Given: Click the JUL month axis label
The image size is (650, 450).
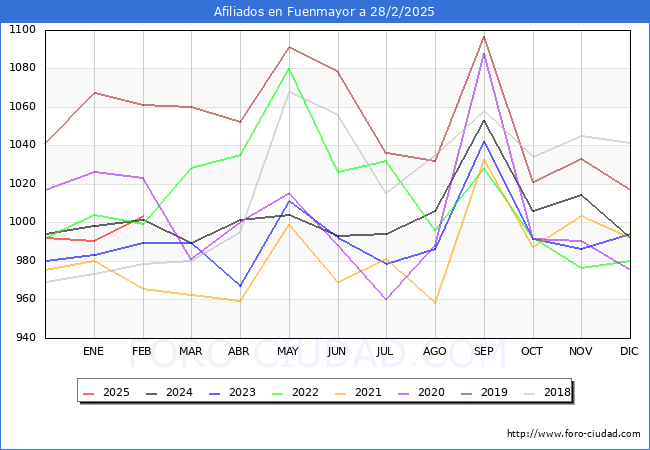Looking at the screenshot, I should 385,351.
